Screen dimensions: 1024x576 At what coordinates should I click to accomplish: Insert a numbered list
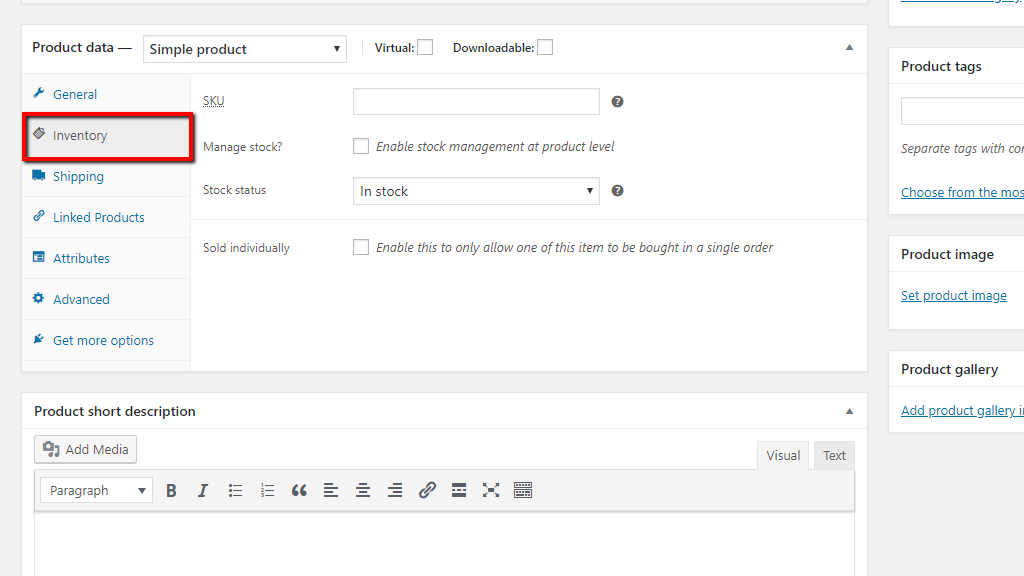click(267, 490)
